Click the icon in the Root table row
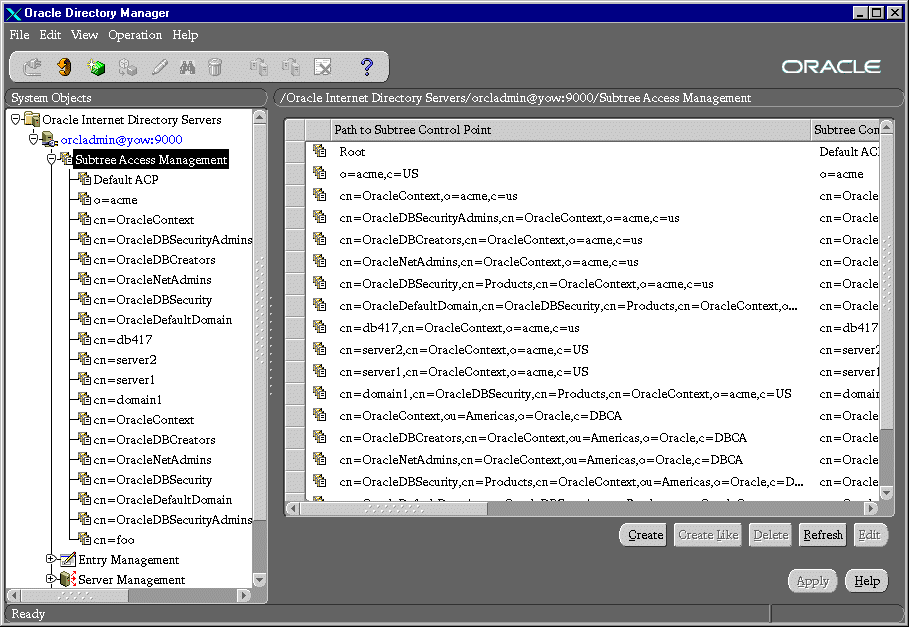This screenshot has height=627, width=909. pyautogui.click(x=319, y=151)
